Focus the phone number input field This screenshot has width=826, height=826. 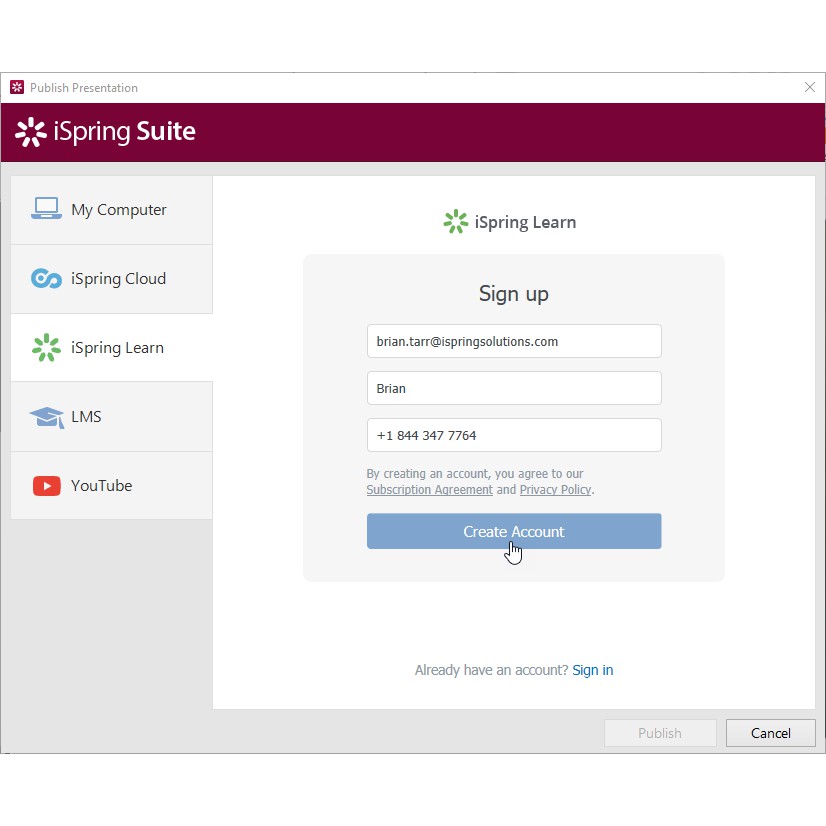(x=514, y=435)
